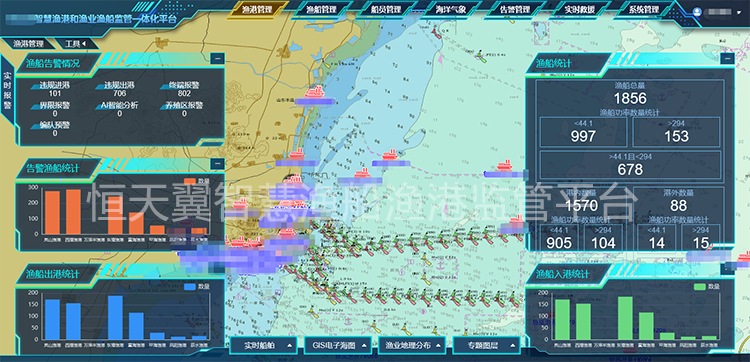Click the small icon beside 养殖区报警
The width and height of the screenshot is (750, 362).
164,106
